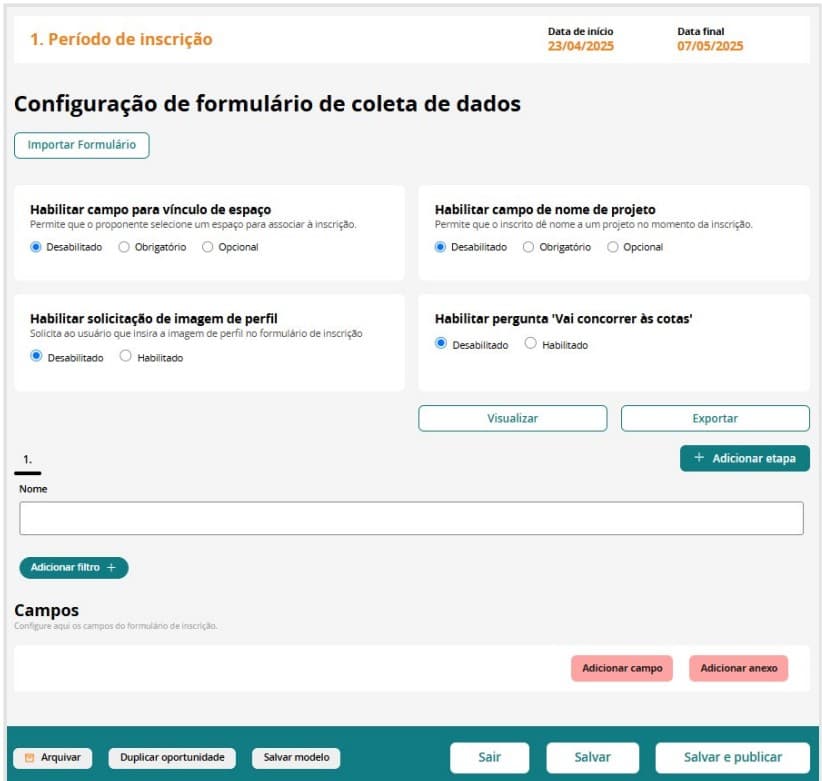Click plus icon in Adicionar etapa

coord(699,458)
